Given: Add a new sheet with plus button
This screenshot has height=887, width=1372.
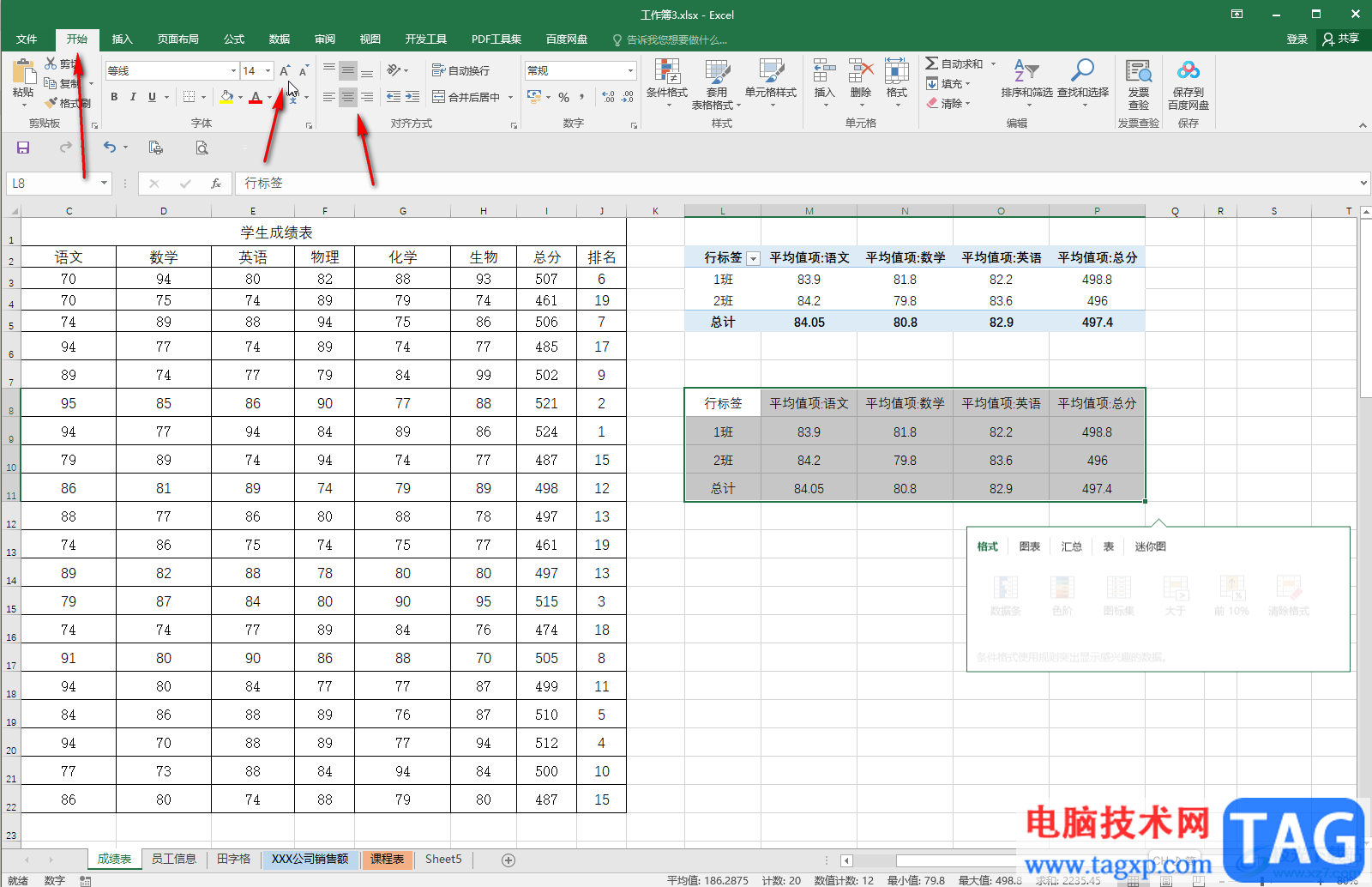Looking at the screenshot, I should click(x=508, y=860).
